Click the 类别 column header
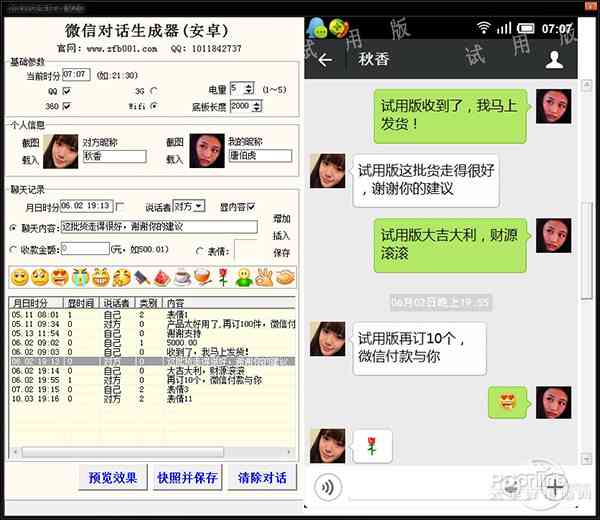 click(148, 303)
